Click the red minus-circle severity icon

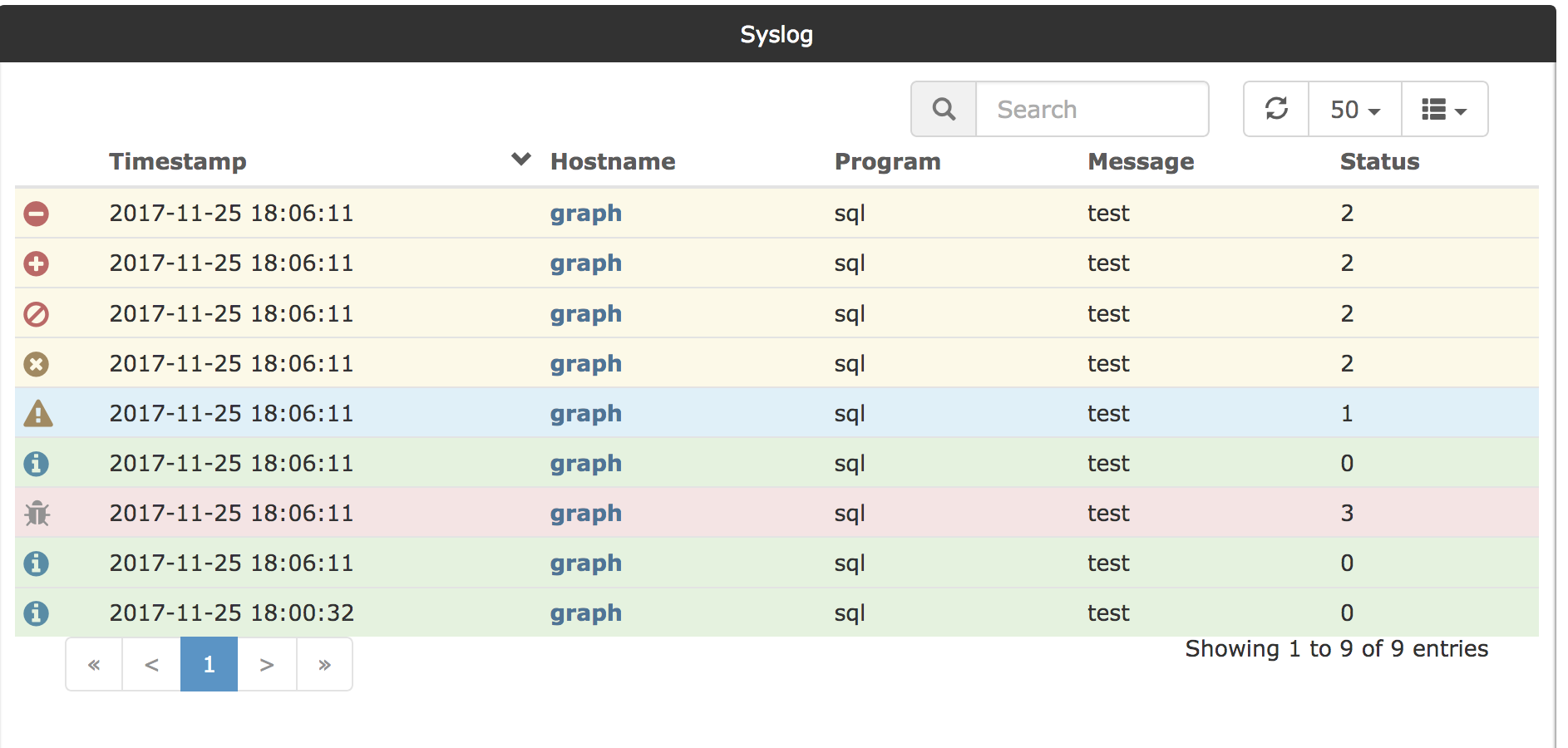36,214
